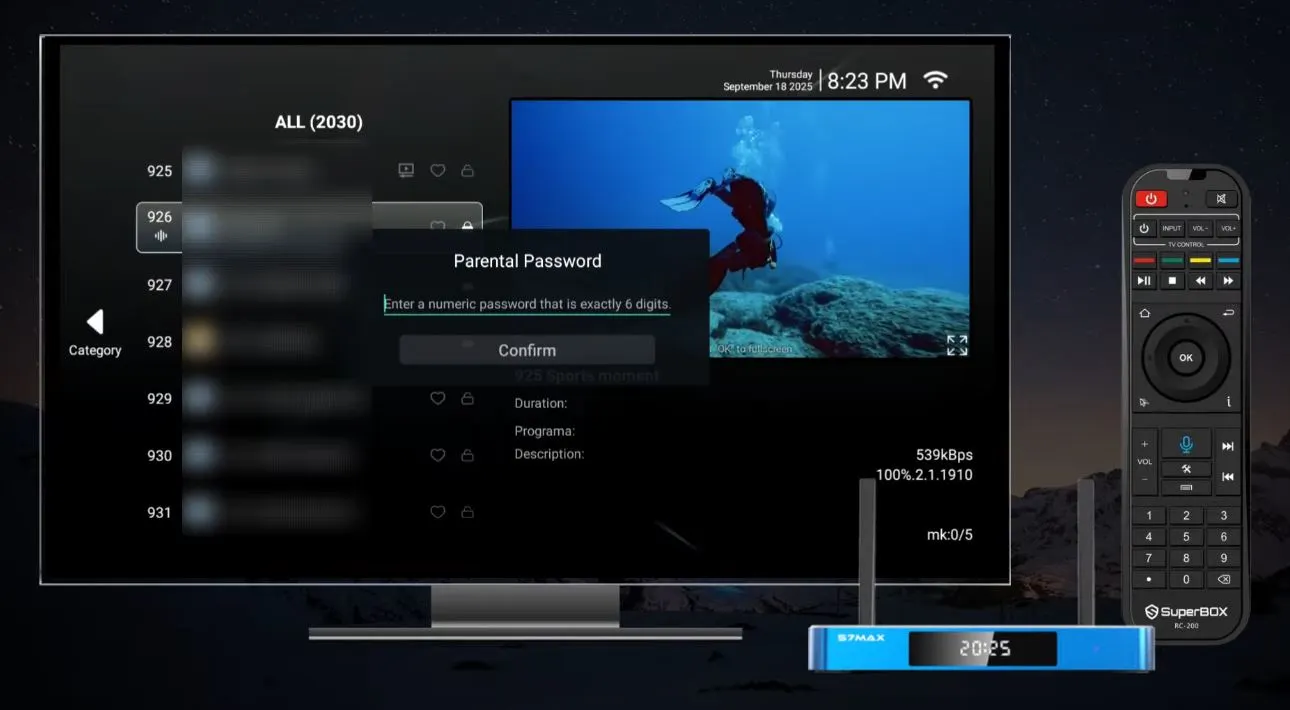This screenshot has width=1290, height=710.
Task: Select channel row 927
Action: (310, 285)
